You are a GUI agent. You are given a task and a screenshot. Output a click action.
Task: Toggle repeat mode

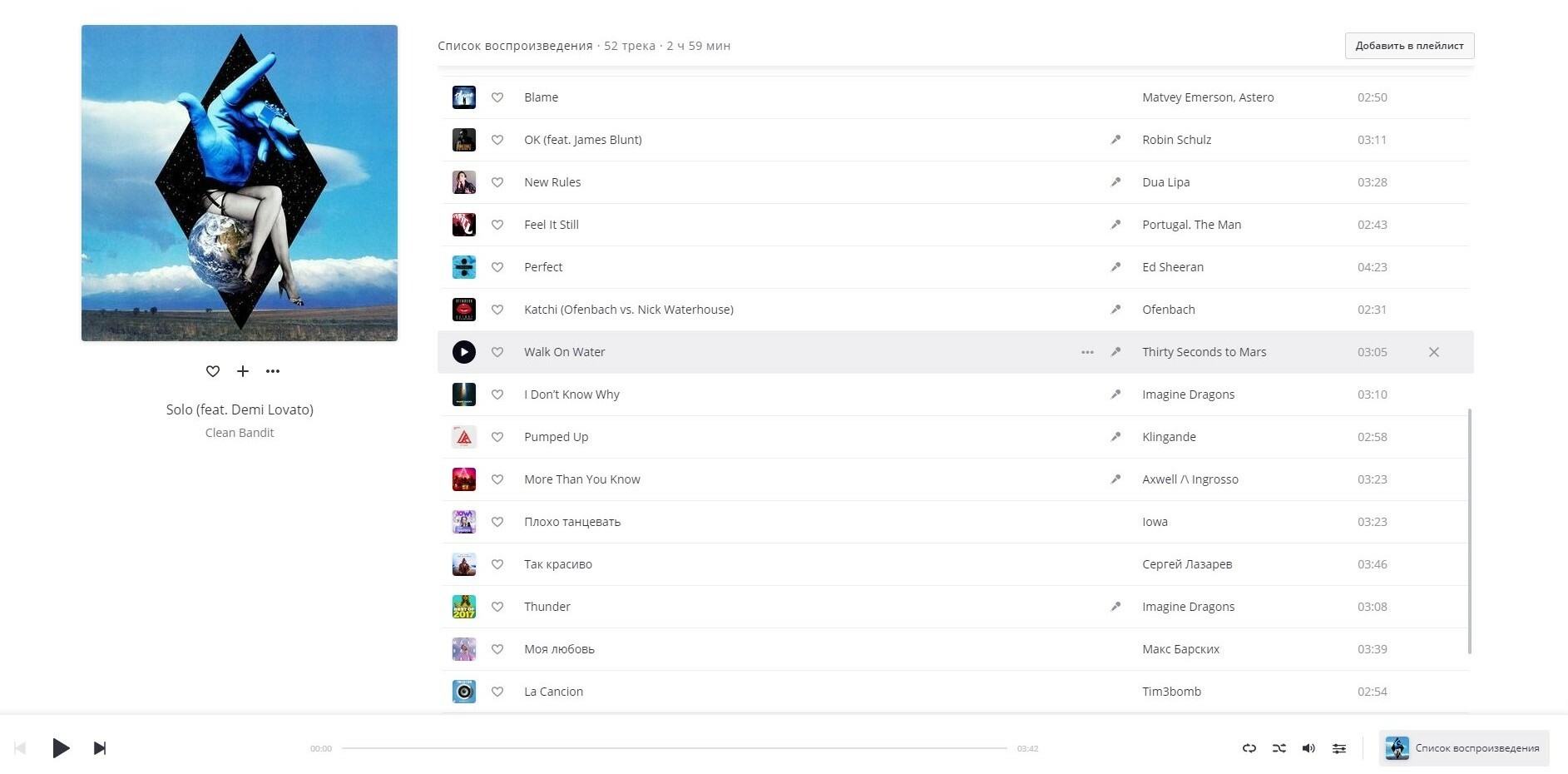tap(1249, 748)
